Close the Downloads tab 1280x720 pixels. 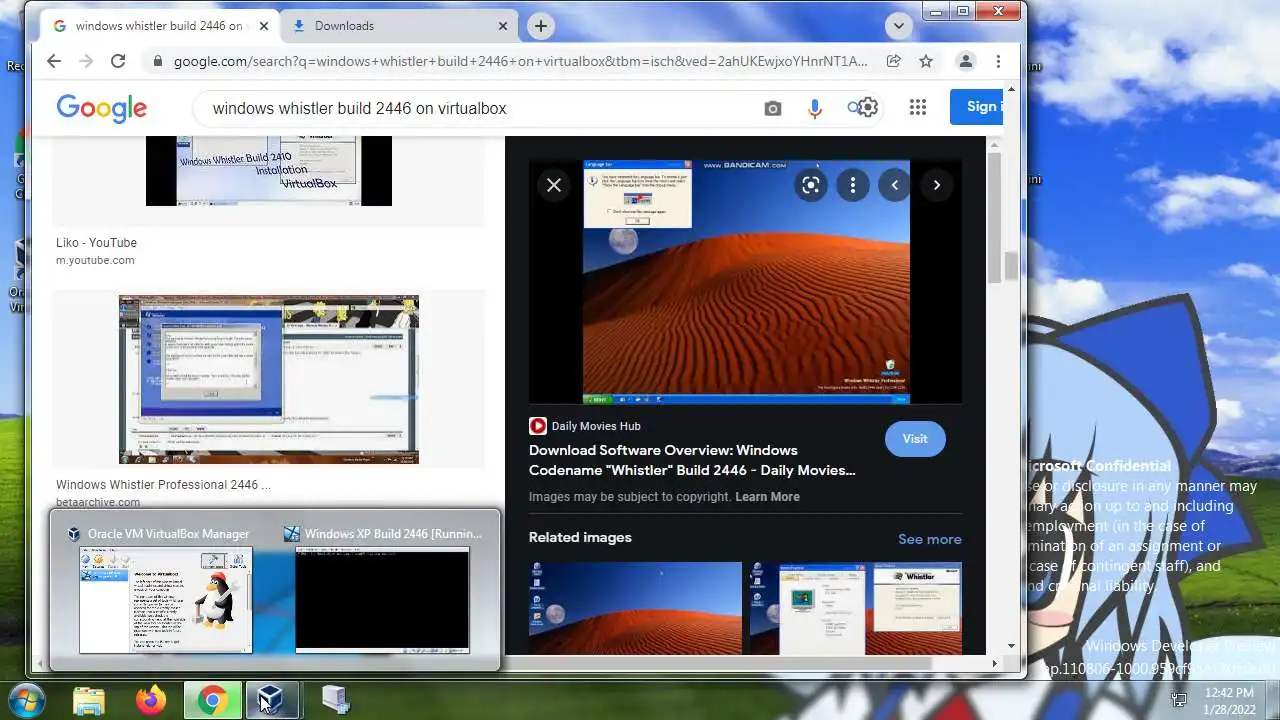pos(503,26)
